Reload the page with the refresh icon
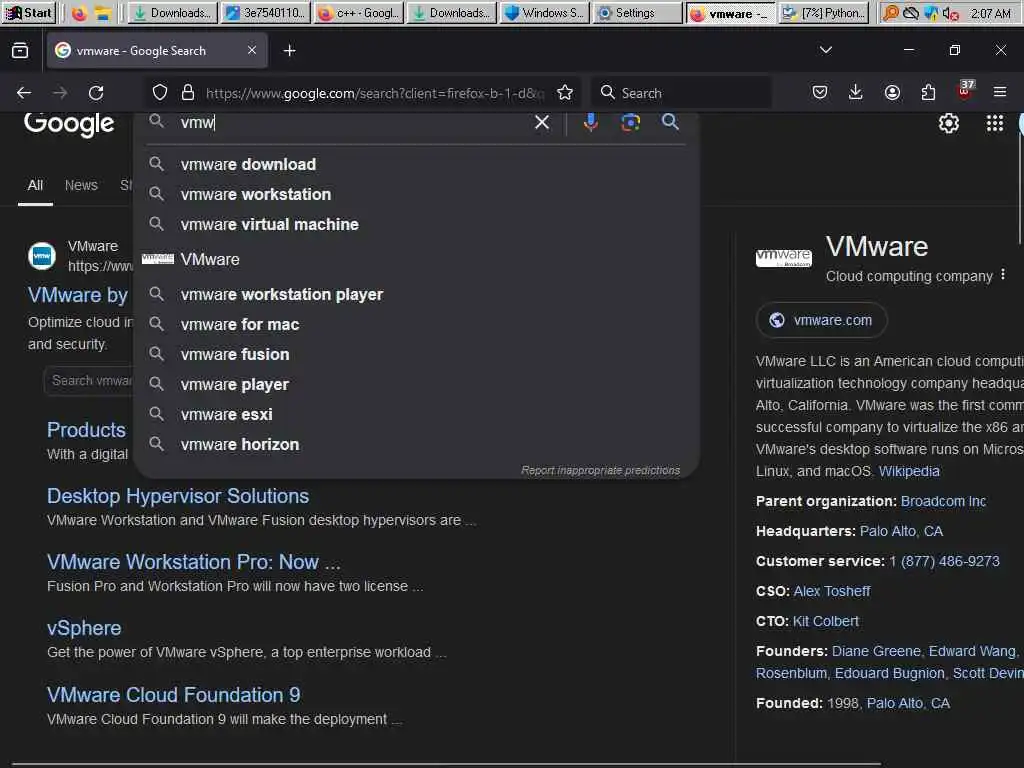This screenshot has height=768, width=1024. click(x=96, y=93)
